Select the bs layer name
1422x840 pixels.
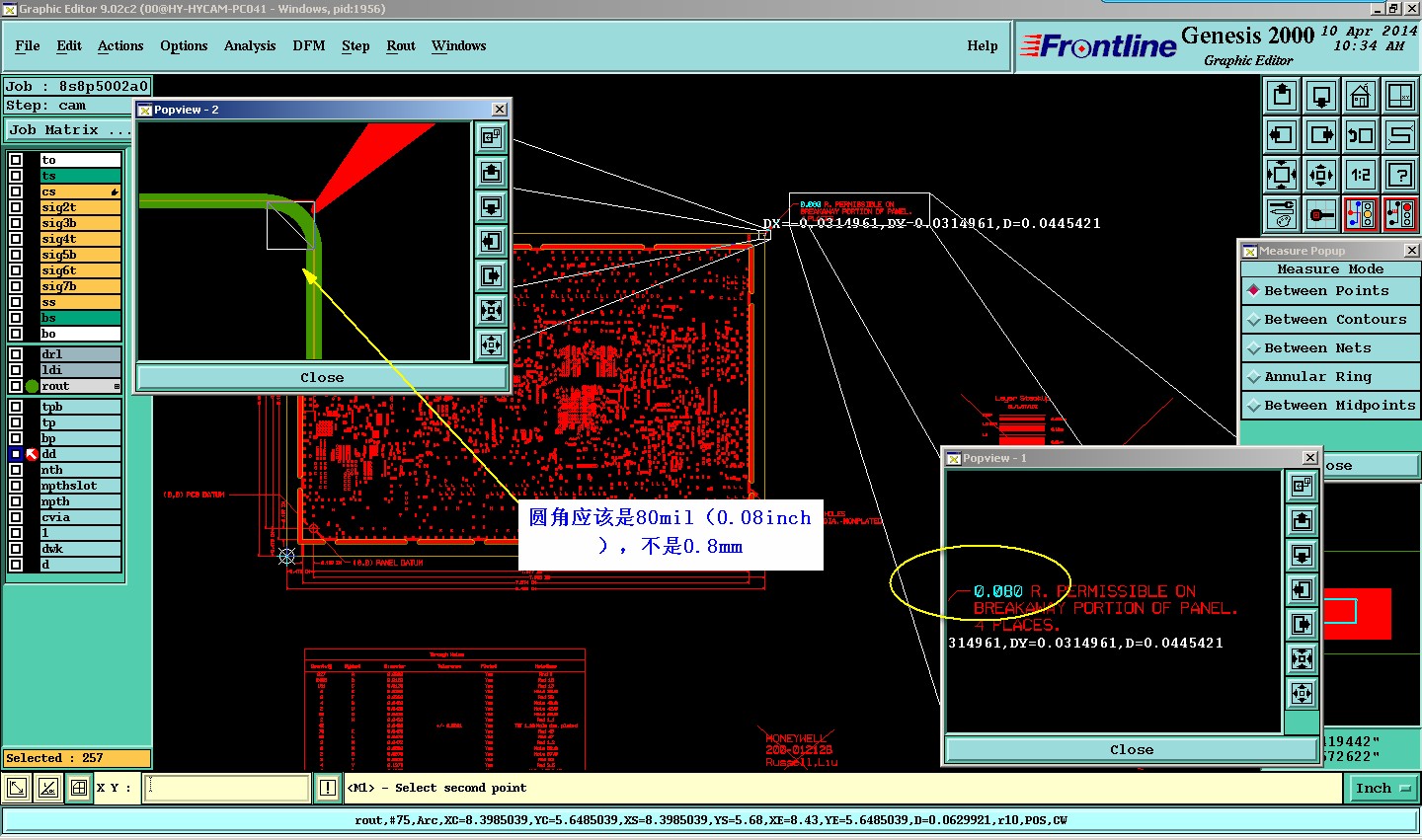coord(80,318)
